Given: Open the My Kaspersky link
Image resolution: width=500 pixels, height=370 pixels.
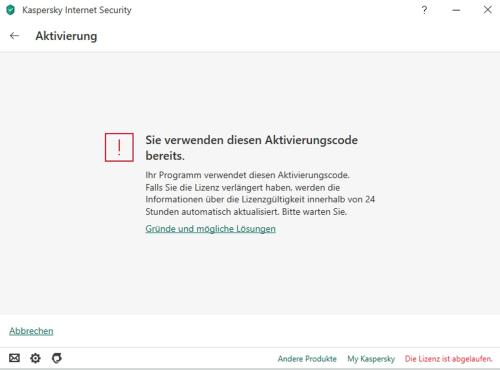Looking at the screenshot, I should coord(371,359).
